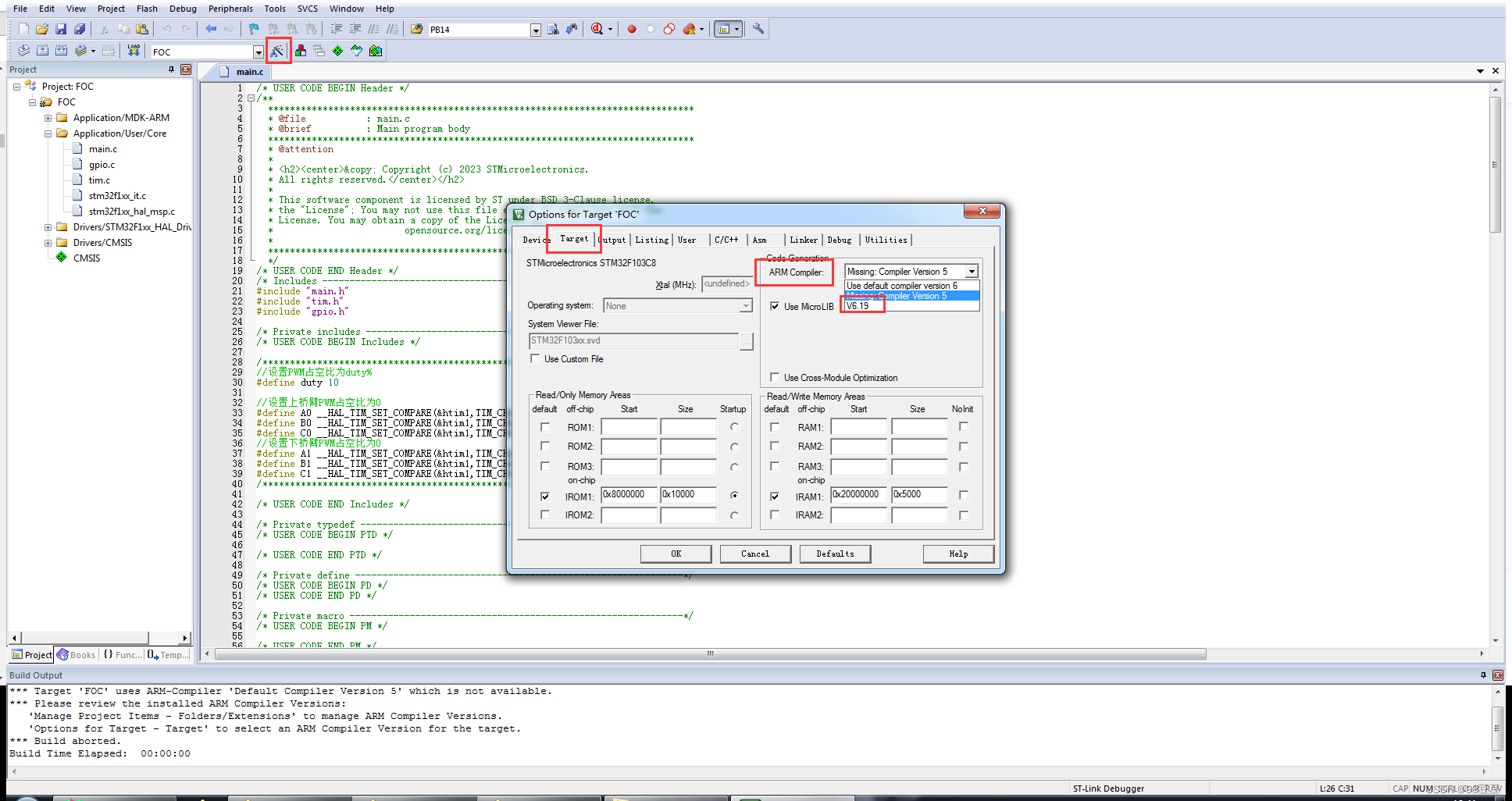
Task: Collapse the Application/User/Core folder
Action: click(x=48, y=133)
